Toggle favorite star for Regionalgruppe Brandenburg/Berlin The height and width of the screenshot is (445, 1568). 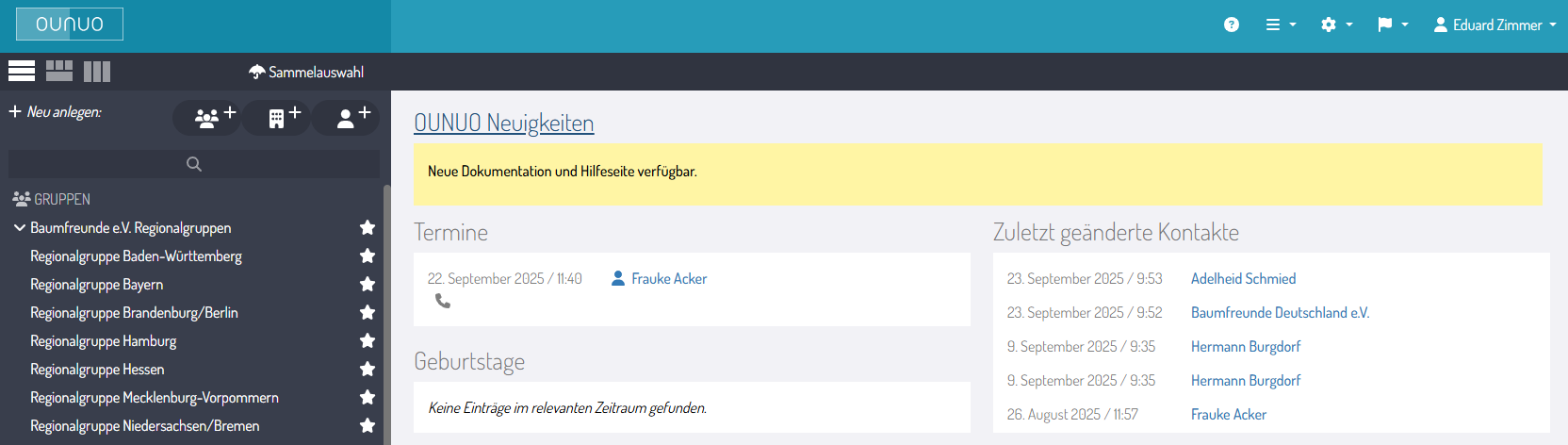367,312
